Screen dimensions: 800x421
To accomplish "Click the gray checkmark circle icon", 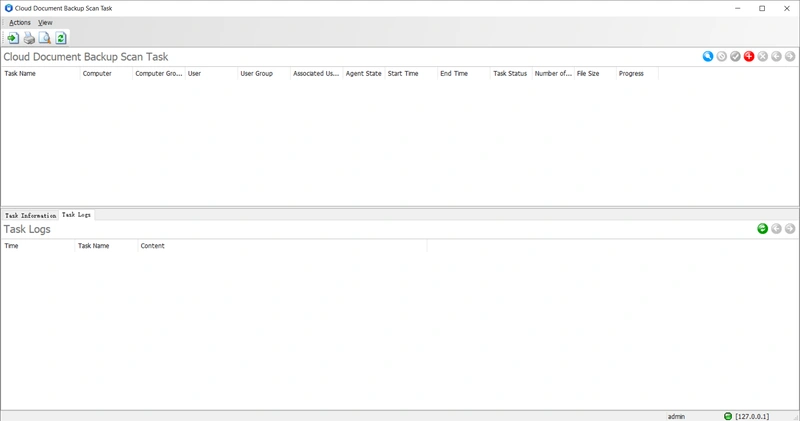I will tap(735, 56).
